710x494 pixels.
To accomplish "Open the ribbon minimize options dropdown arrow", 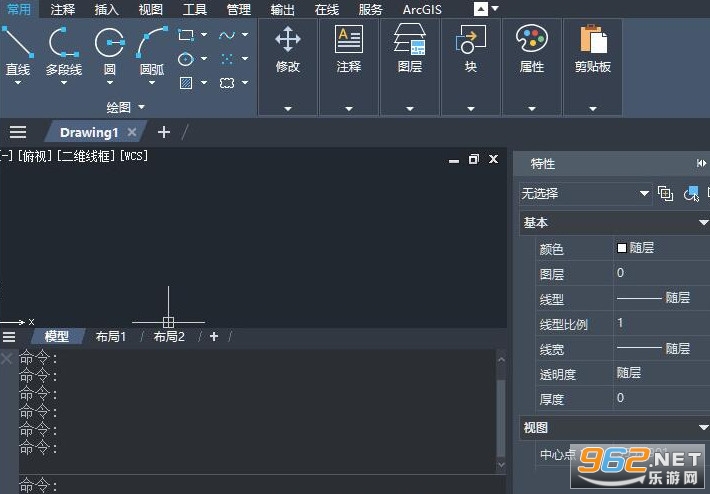I will (495, 9).
